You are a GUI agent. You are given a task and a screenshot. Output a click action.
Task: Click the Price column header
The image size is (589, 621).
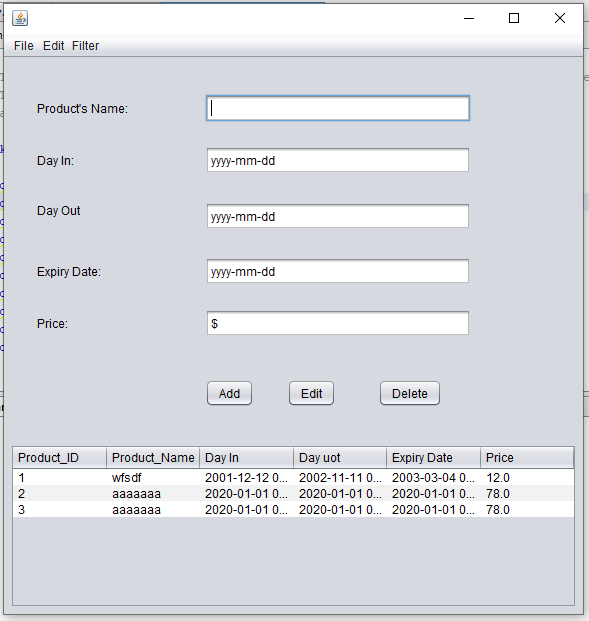[527, 458]
